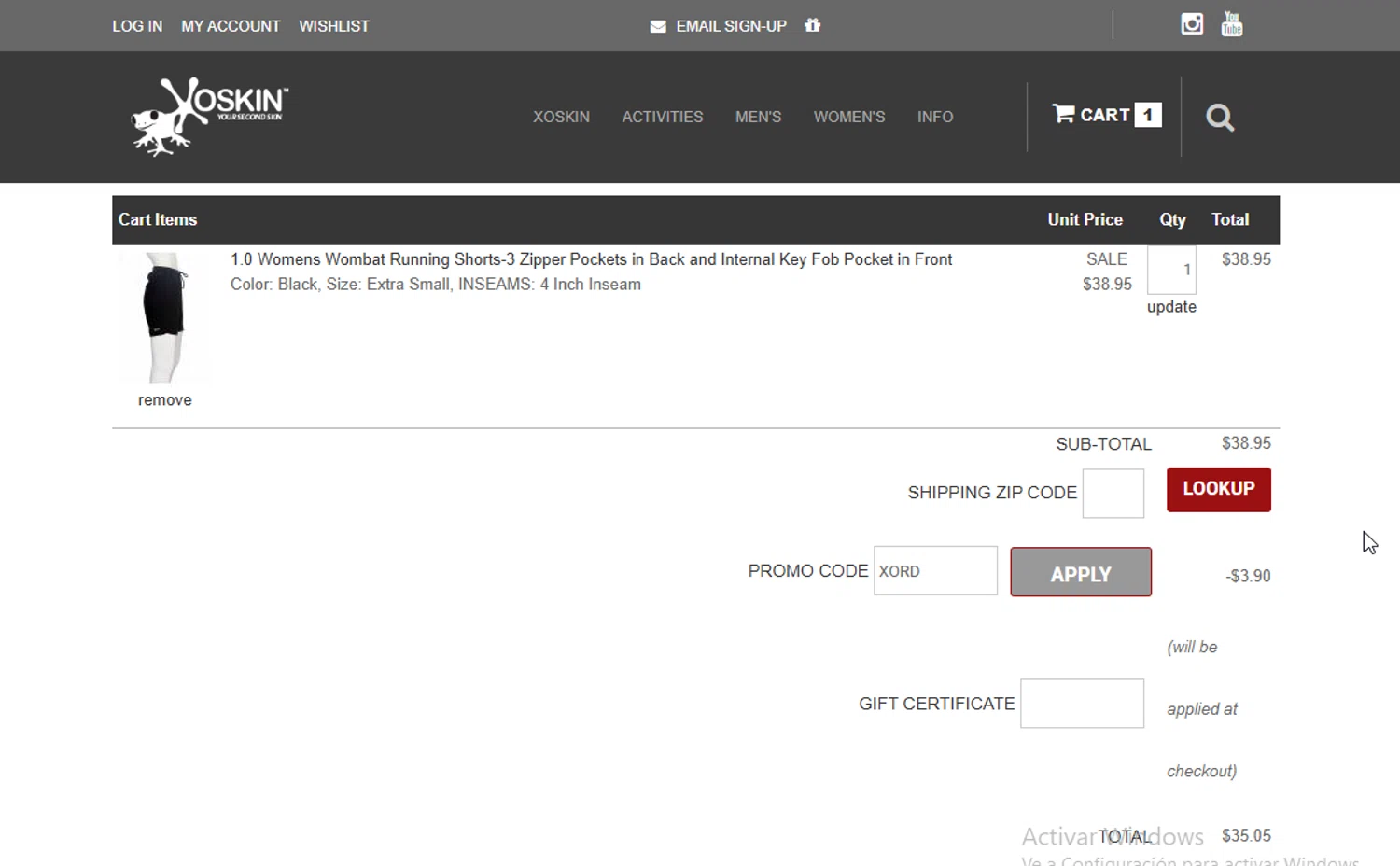The width and height of the screenshot is (1400, 866).
Task: Go to My Account
Action: [231, 26]
